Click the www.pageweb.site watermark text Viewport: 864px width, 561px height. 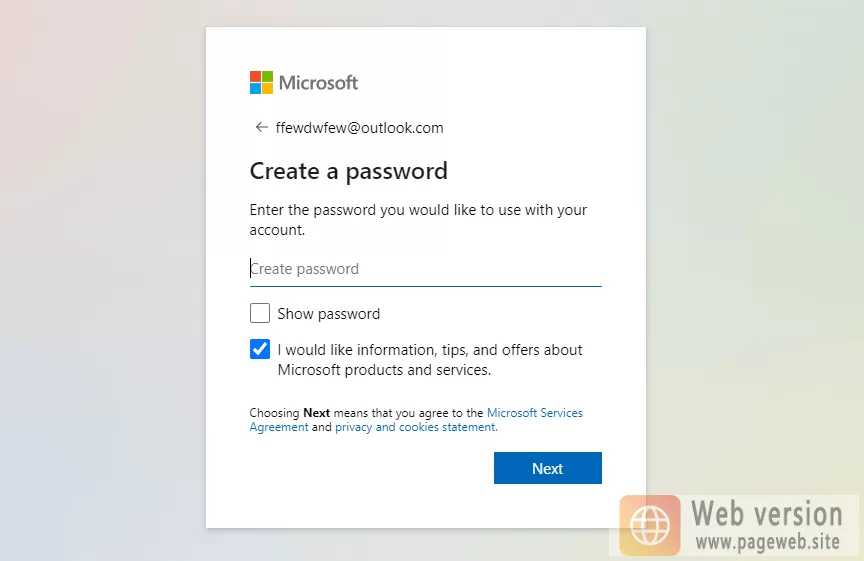pos(768,542)
